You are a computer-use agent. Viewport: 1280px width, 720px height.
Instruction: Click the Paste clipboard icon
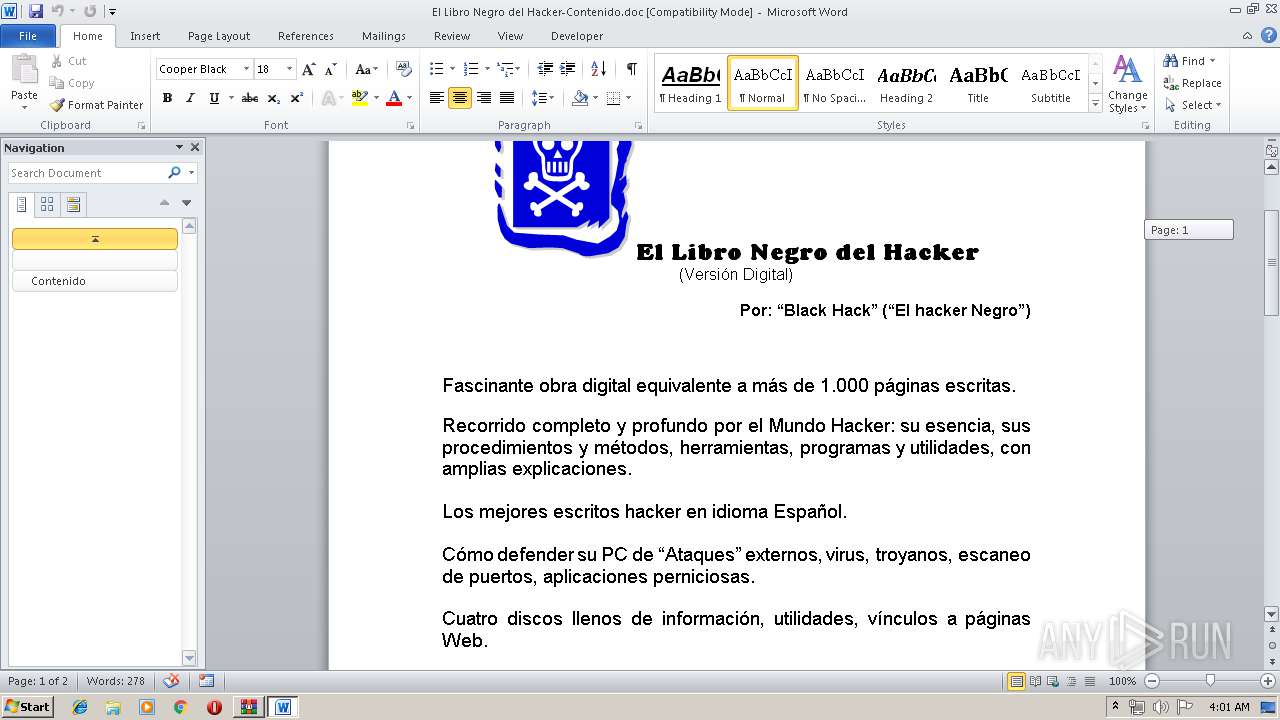click(24, 72)
